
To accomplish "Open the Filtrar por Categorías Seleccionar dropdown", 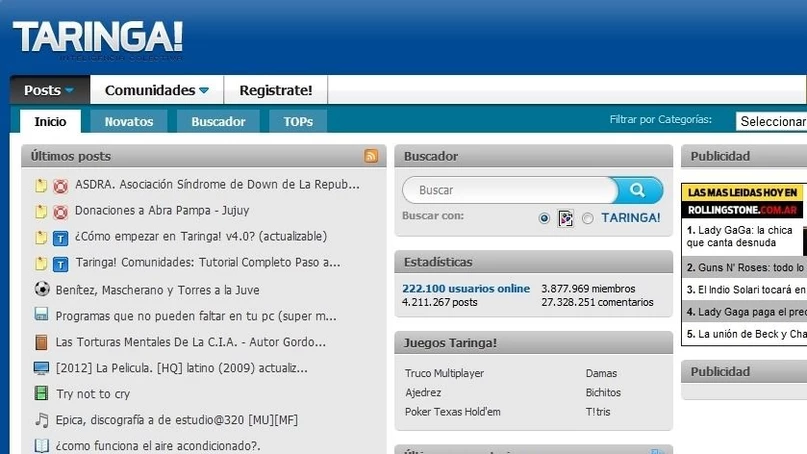I will coord(771,121).
